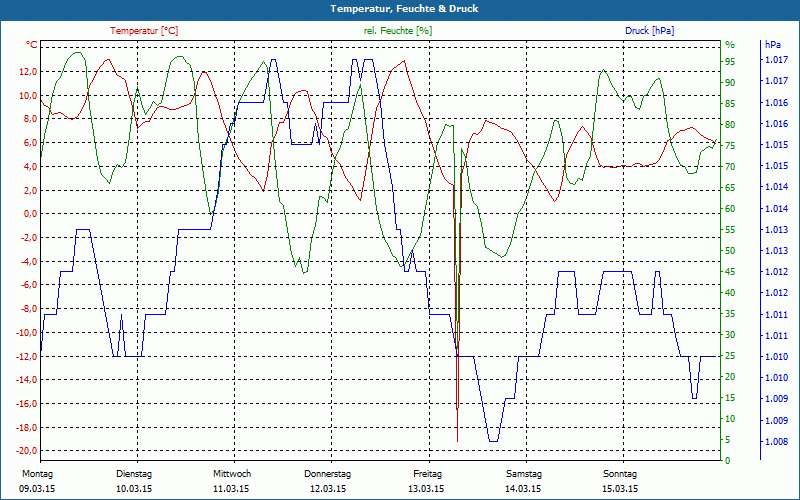Click temperature axis value "-18,0"
This screenshot has width=800, height=500.
27,427
